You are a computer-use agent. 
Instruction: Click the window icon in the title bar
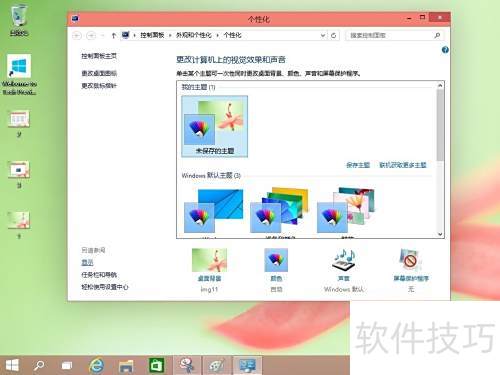(75, 19)
